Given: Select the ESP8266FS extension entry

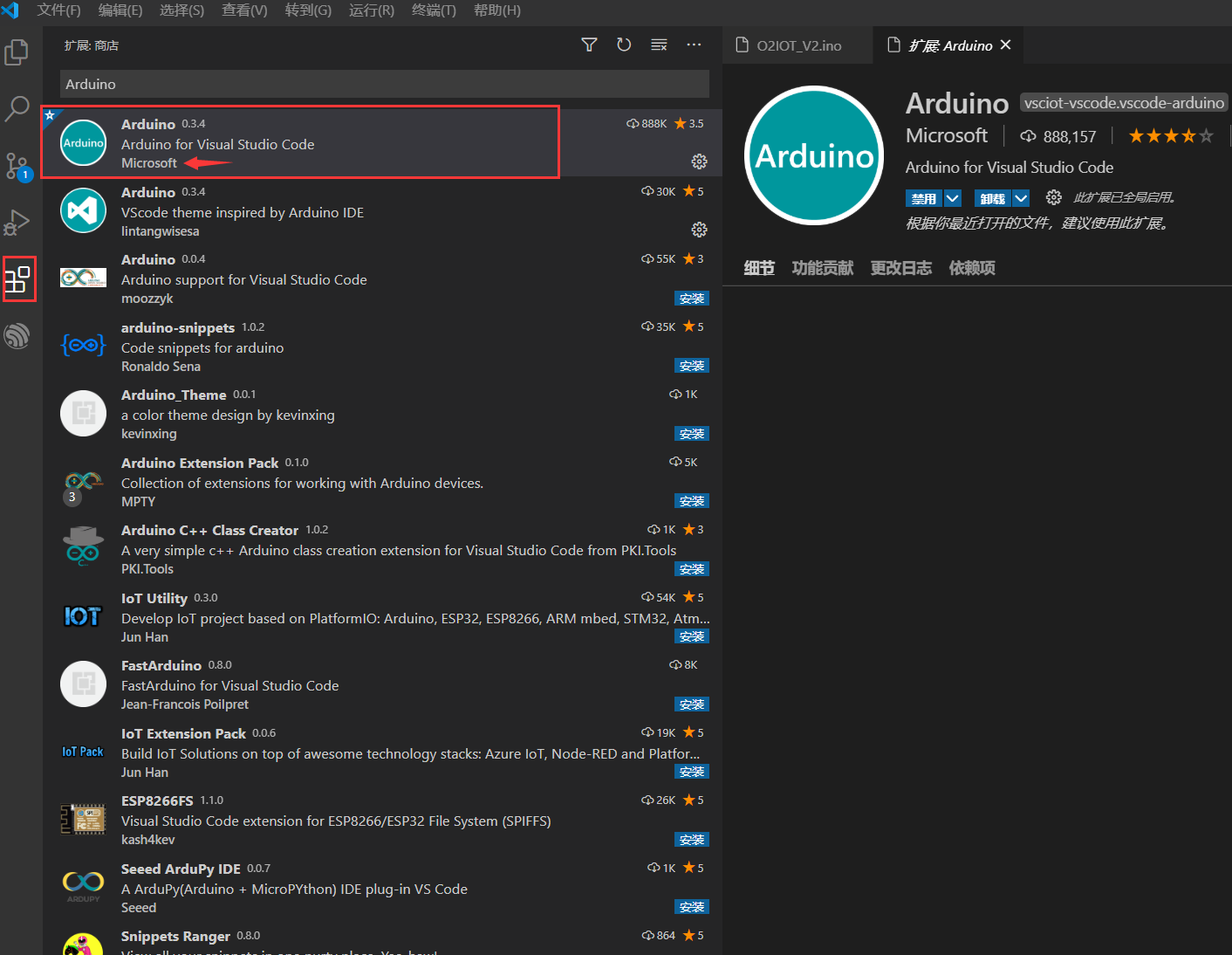Looking at the screenshot, I should (382, 820).
